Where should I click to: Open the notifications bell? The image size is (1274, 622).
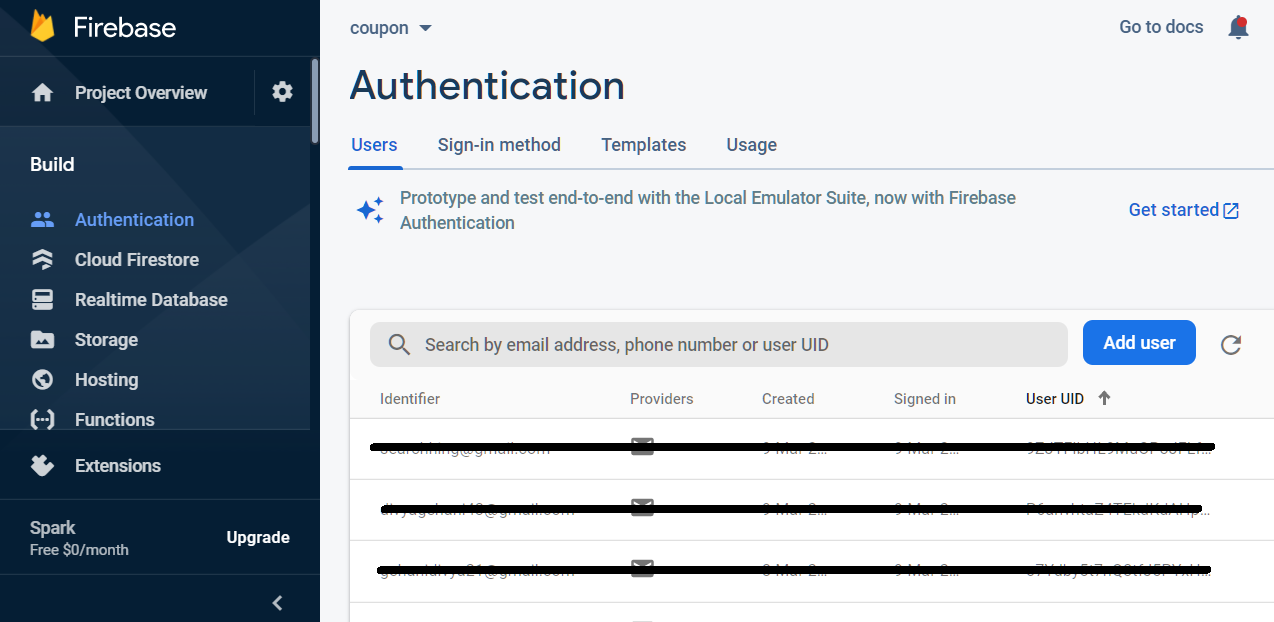coord(1238,28)
